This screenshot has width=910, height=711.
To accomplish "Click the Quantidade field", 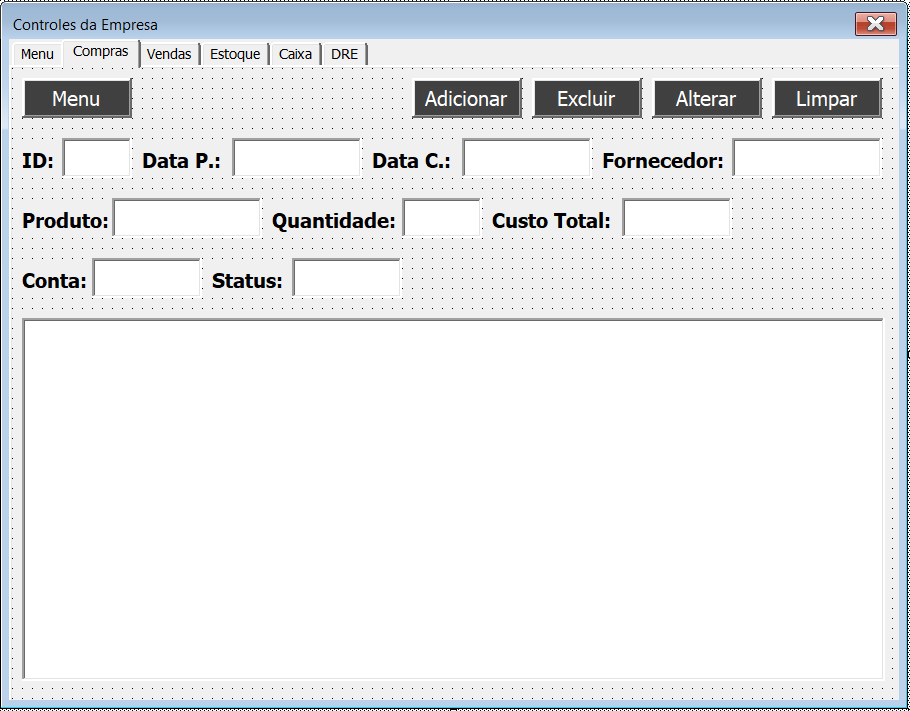I will [442, 218].
